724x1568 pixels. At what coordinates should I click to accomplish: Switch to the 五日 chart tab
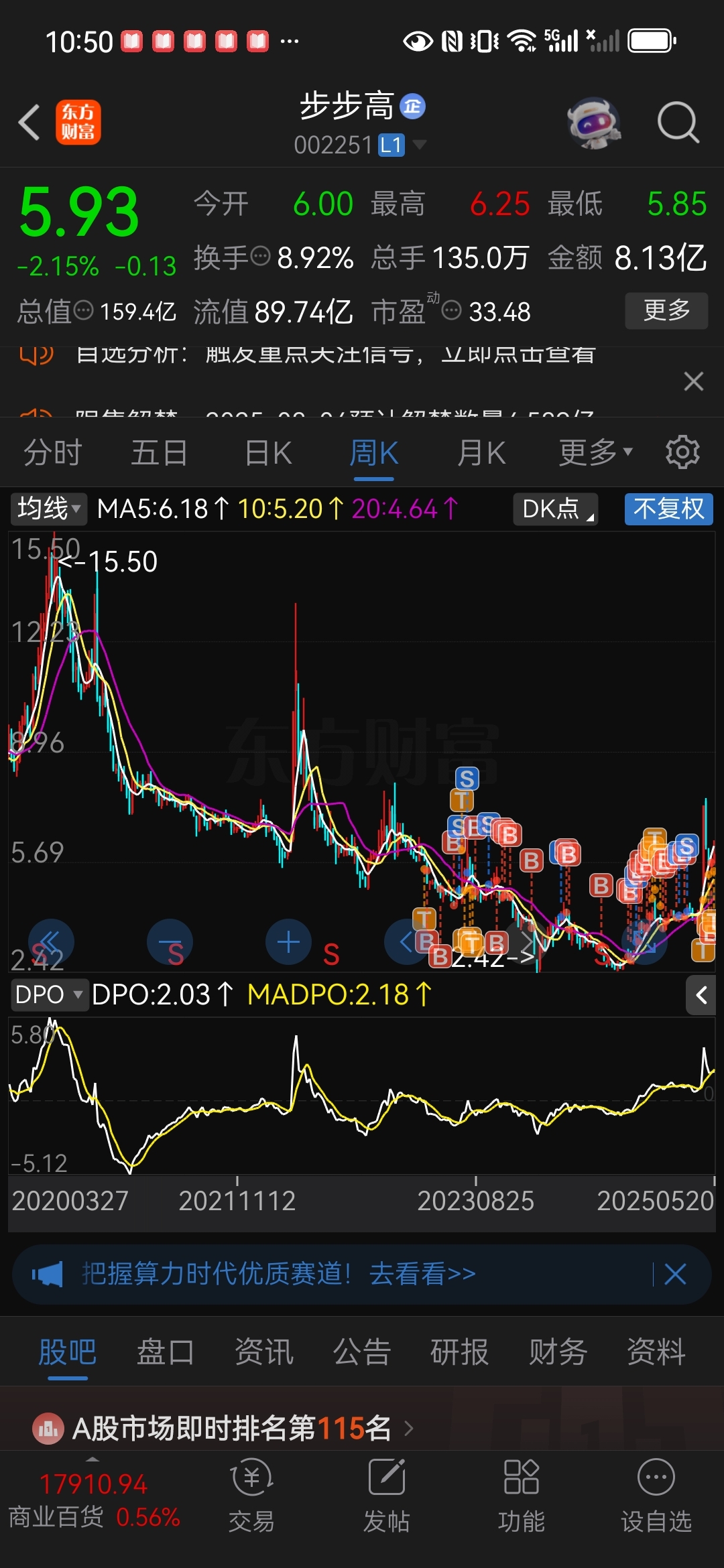pyautogui.click(x=159, y=453)
